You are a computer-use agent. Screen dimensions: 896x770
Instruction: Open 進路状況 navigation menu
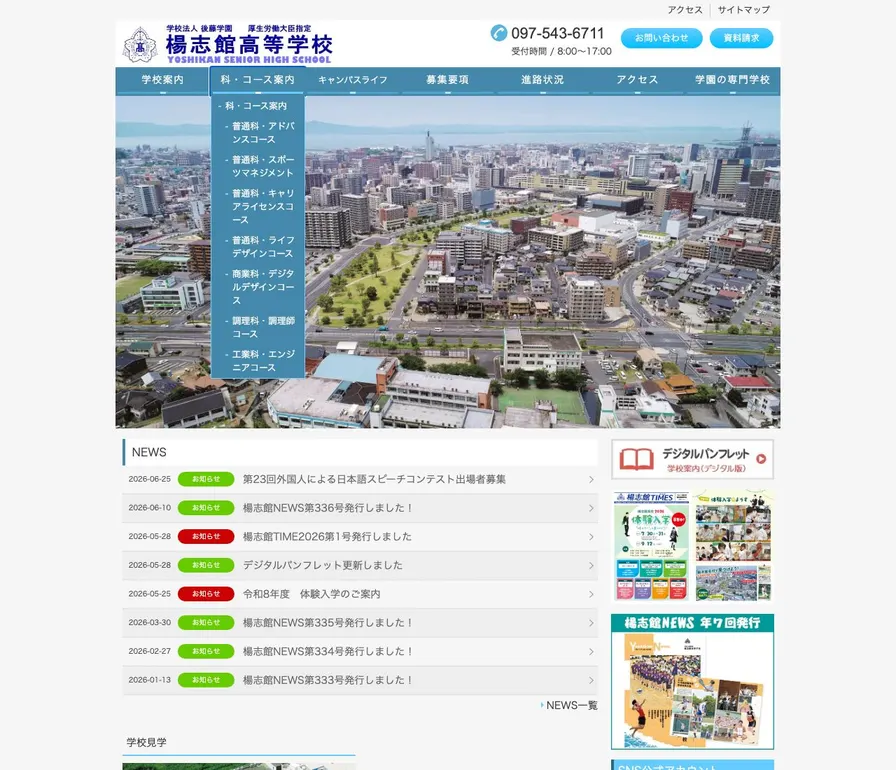(542, 80)
